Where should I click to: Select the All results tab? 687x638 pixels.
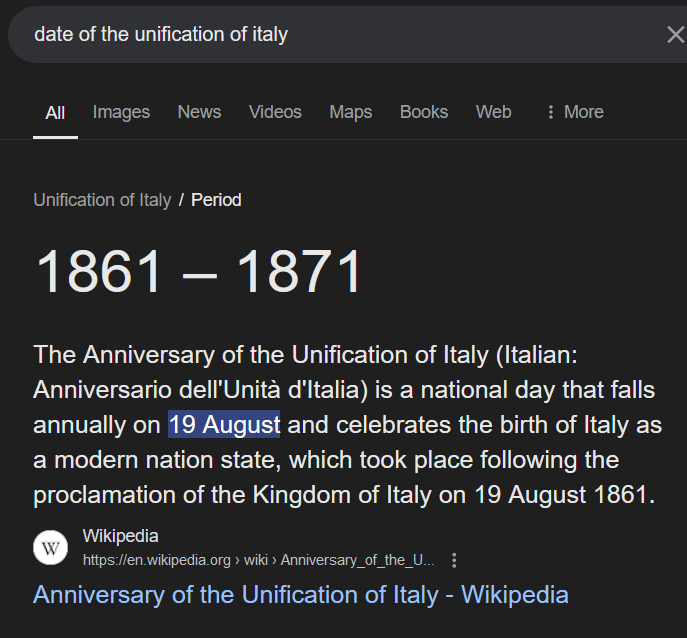(x=55, y=113)
